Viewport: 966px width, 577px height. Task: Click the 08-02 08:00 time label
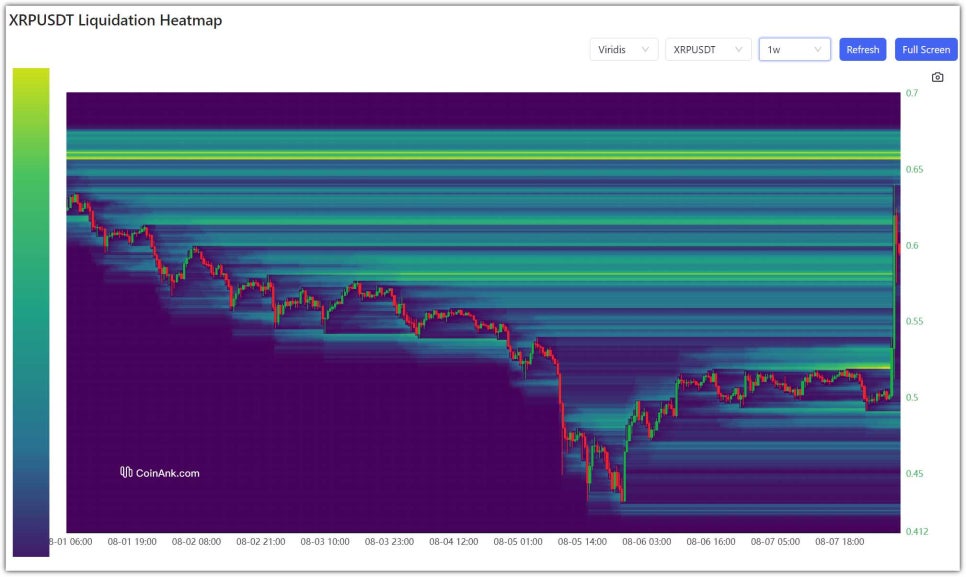[196, 541]
